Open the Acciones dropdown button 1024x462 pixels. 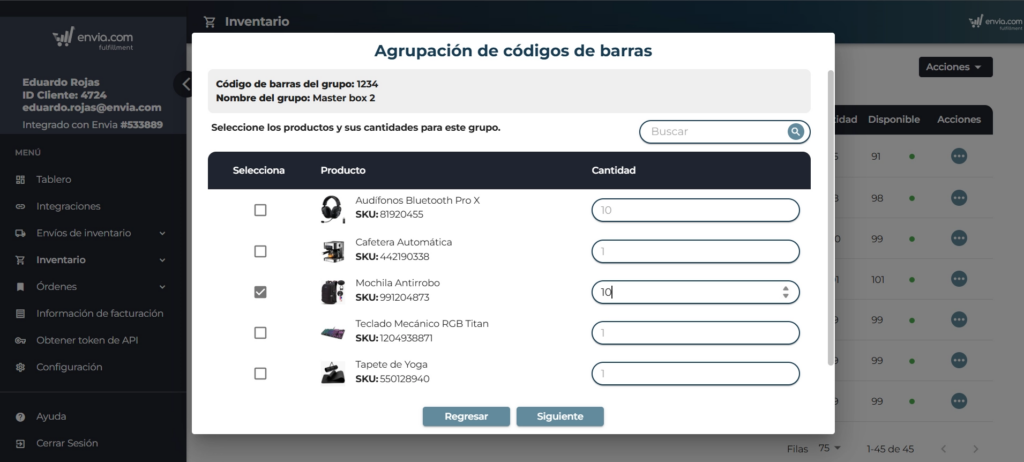(x=955, y=67)
